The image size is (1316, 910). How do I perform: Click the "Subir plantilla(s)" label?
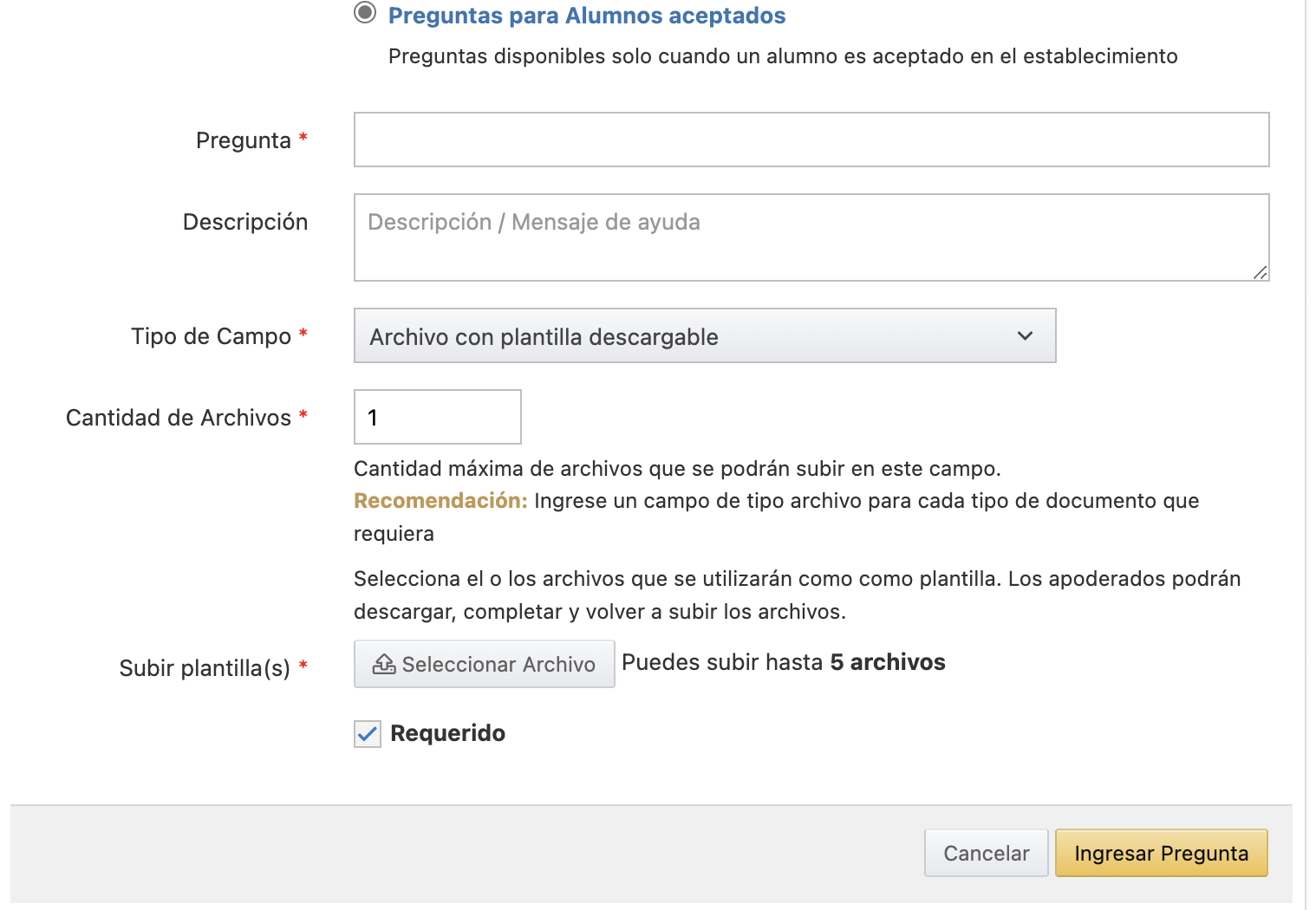coord(205,668)
